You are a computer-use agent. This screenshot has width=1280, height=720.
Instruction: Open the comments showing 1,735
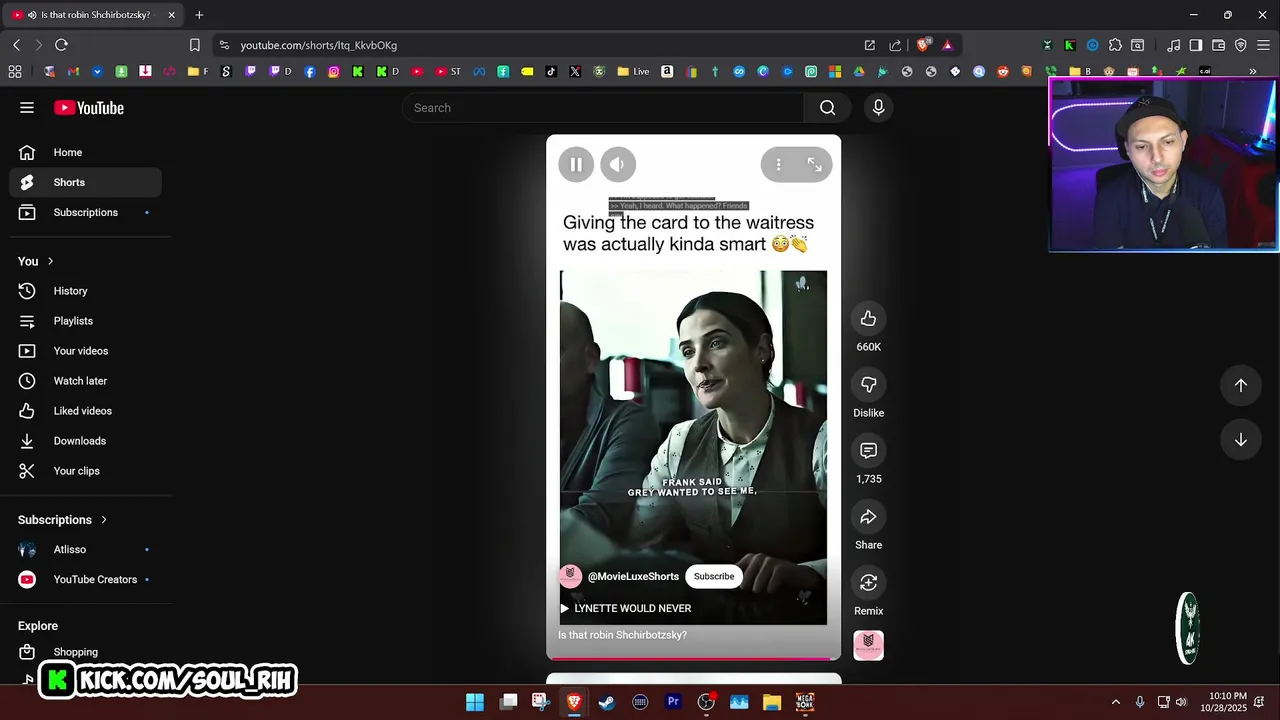pyautogui.click(x=868, y=451)
